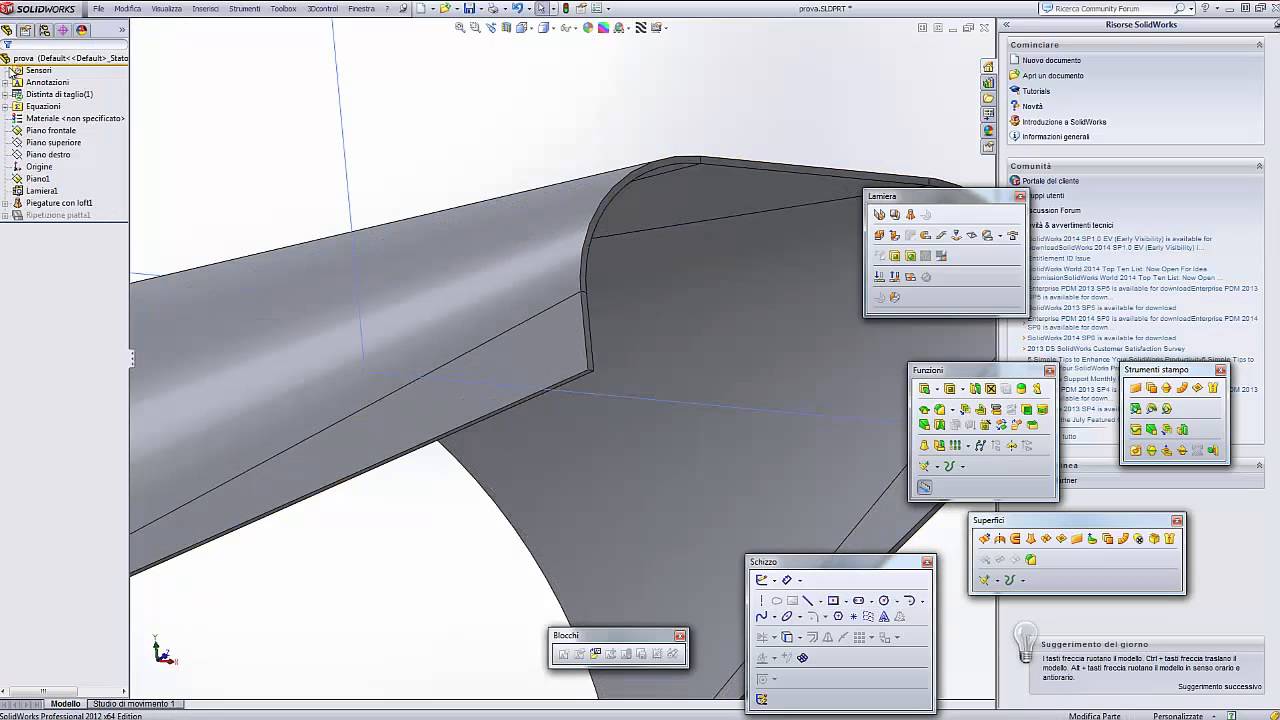
Task: Click the Apri un documento link
Action: [x=1053, y=75]
